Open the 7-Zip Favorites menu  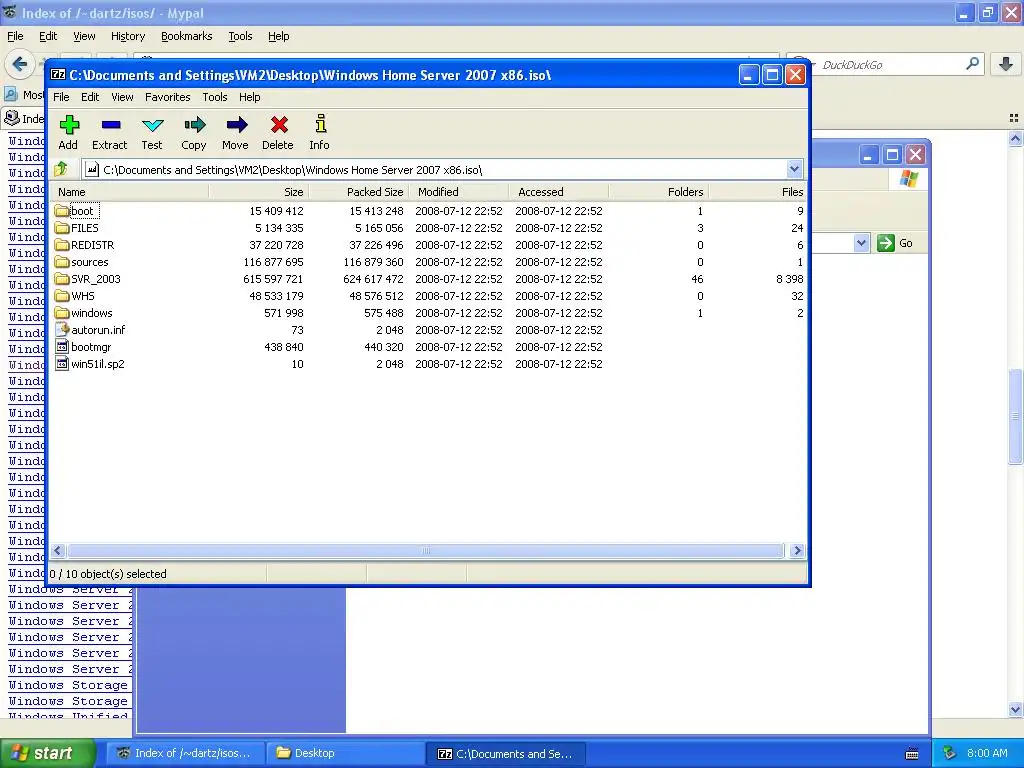[x=168, y=97]
